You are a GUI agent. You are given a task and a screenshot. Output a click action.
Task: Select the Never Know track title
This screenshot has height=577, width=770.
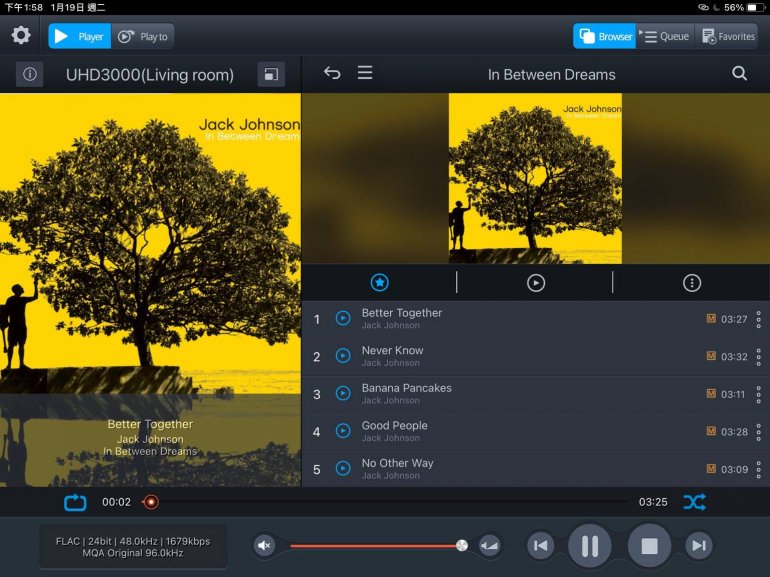pyautogui.click(x=392, y=350)
